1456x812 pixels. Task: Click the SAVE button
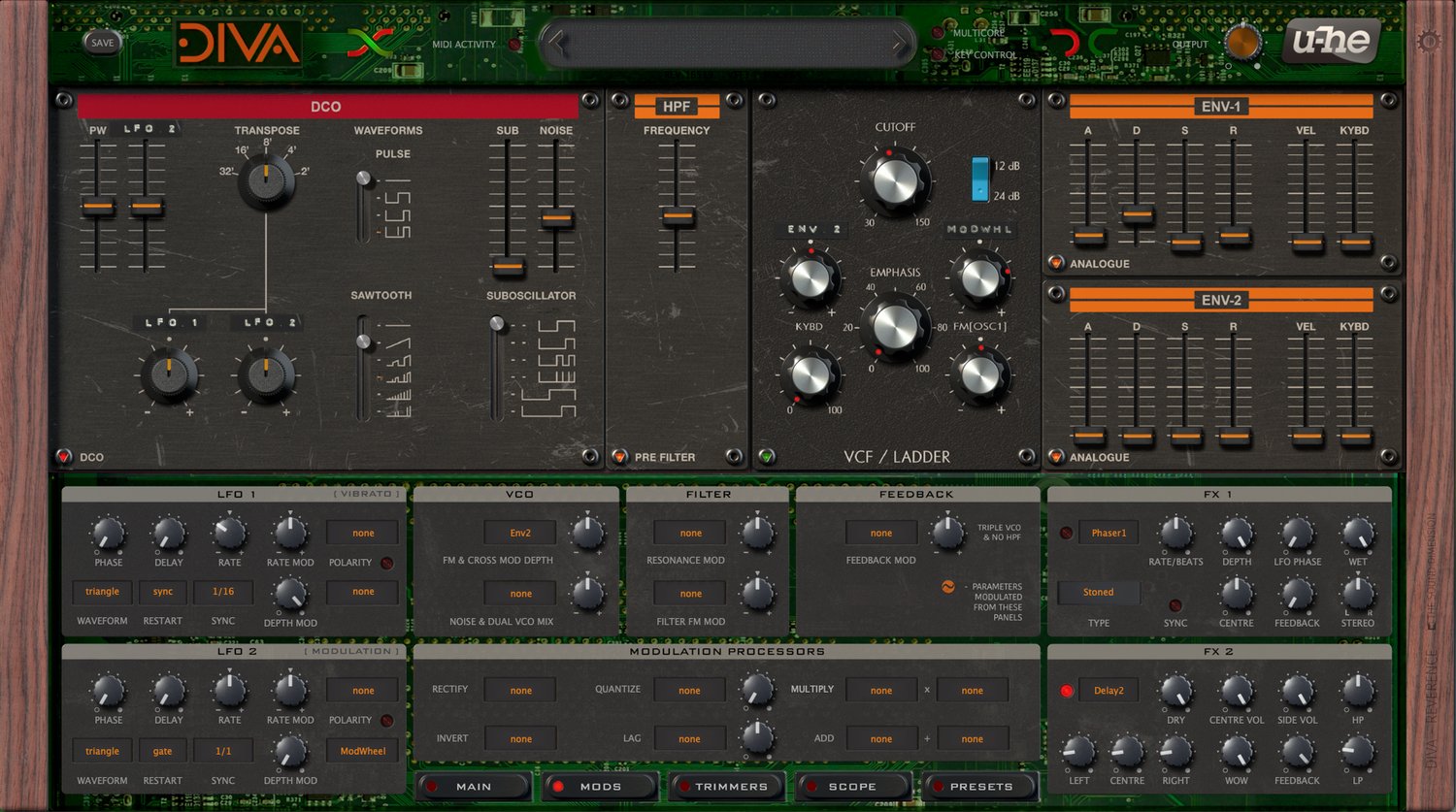click(102, 42)
